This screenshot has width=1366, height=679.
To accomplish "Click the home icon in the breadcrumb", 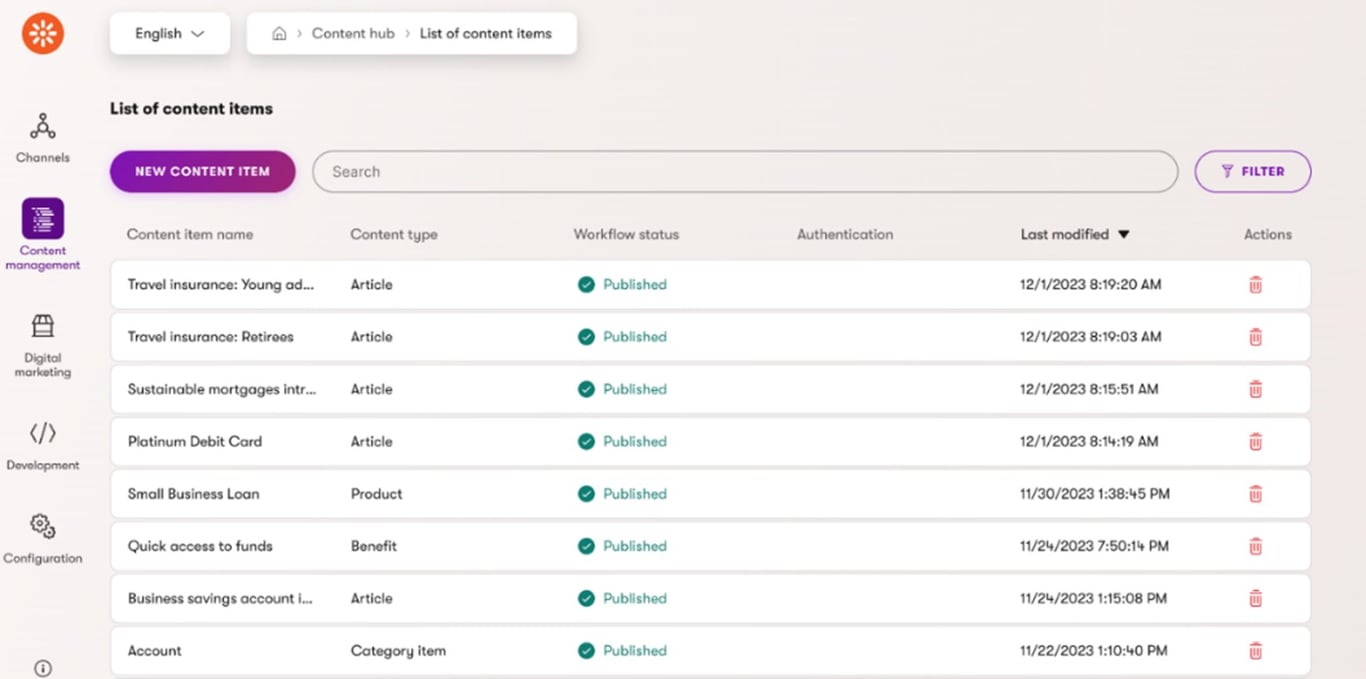I will tap(279, 33).
